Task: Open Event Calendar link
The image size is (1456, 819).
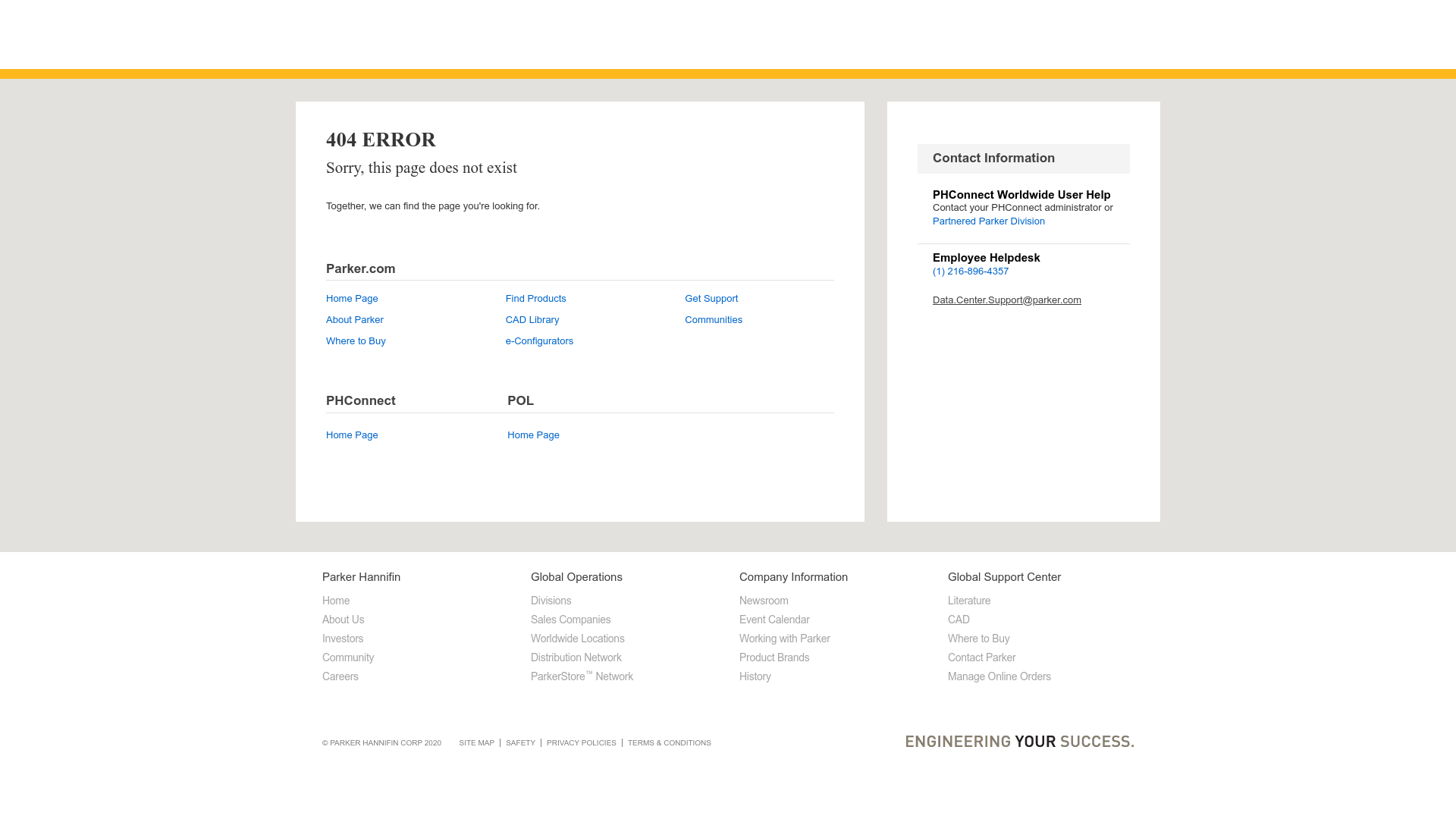Action: (774, 620)
